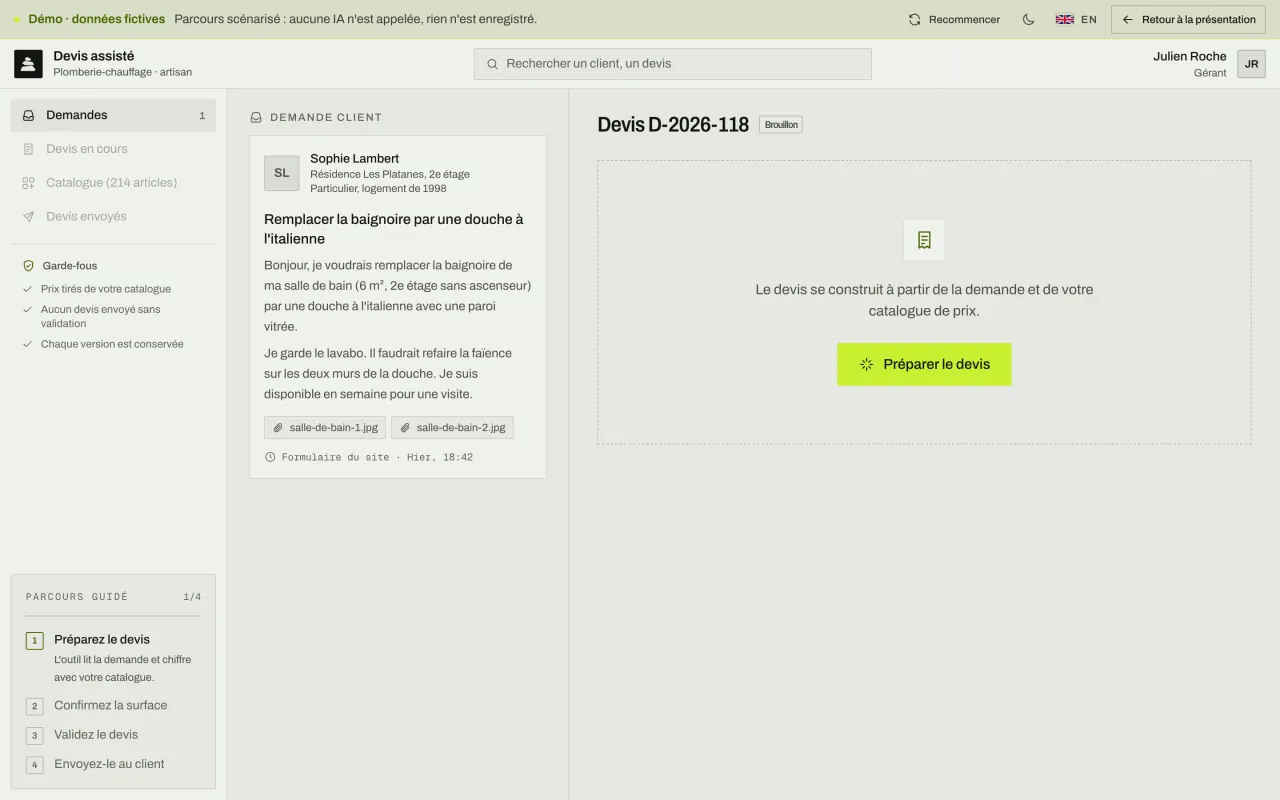This screenshot has width=1280, height=800.
Task: Toggle dark mode with the moon icon
Action: point(1028,19)
